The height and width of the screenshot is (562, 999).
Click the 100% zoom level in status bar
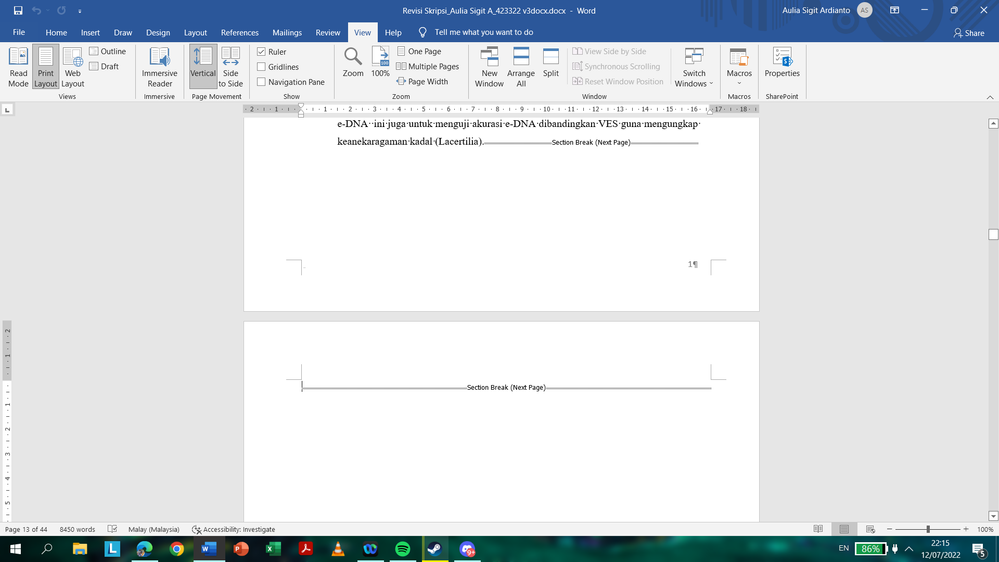click(985, 530)
